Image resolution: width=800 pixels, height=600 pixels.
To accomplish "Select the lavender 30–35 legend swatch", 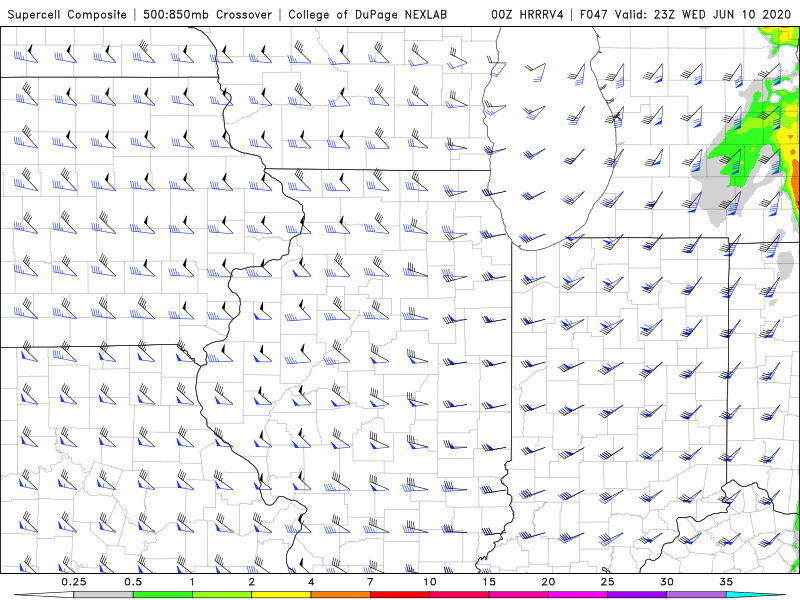I will click(x=696, y=595).
